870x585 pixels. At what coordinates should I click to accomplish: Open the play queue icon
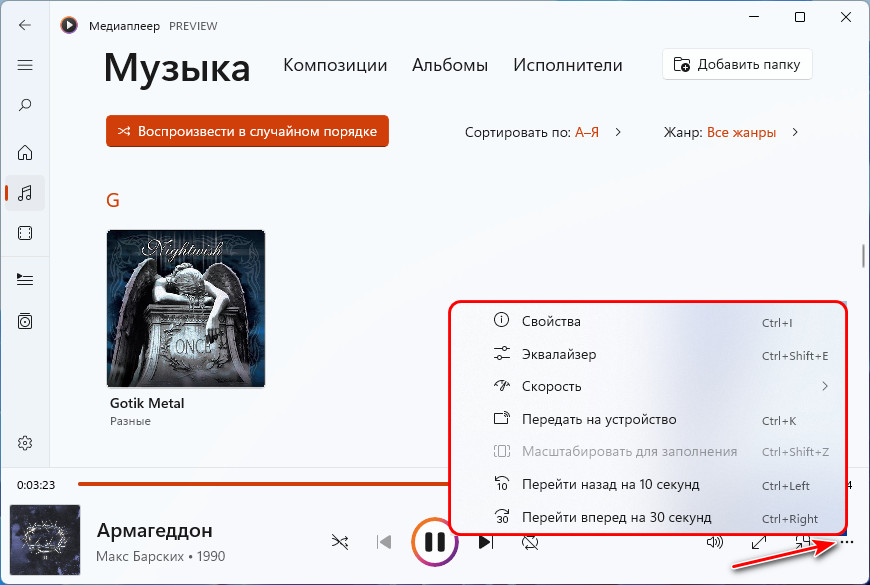[x=25, y=279]
